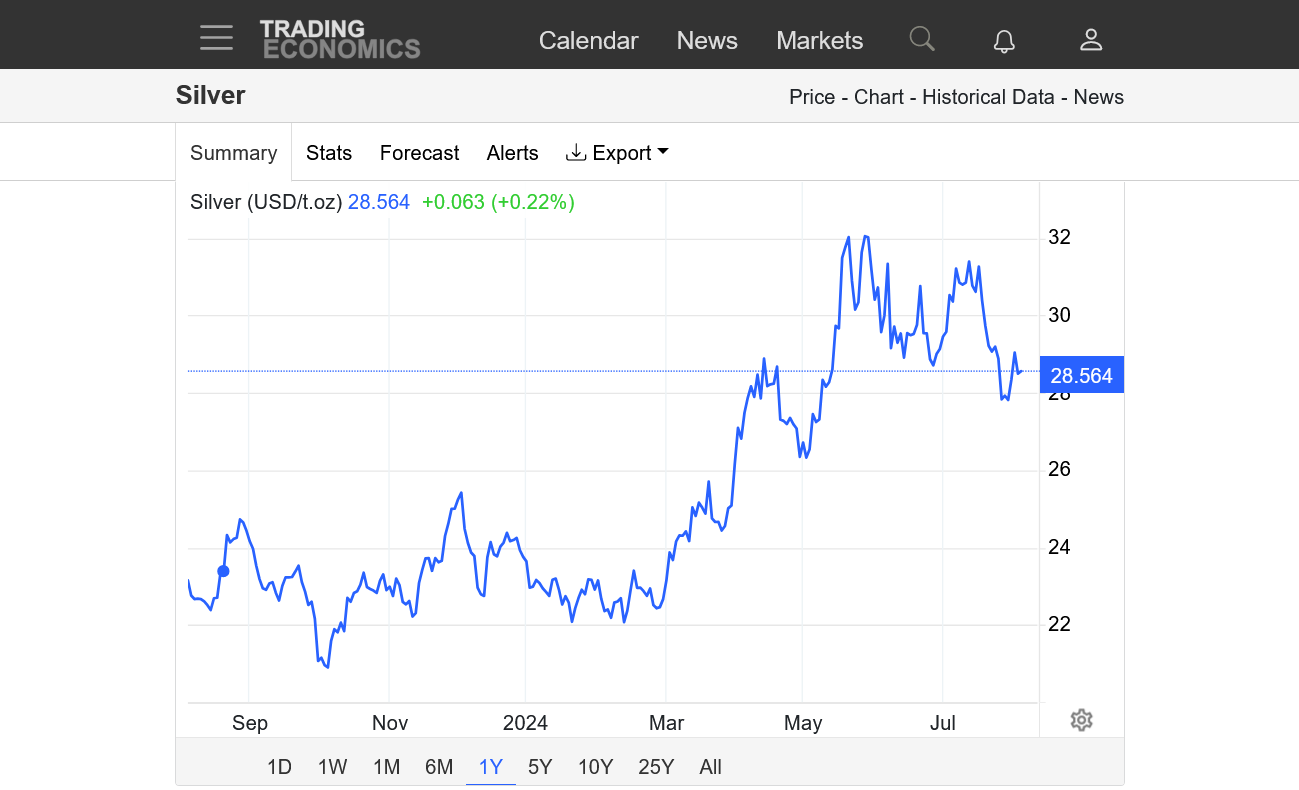
Task: Click the download icon beside Export
Action: pyautogui.click(x=576, y=152)
